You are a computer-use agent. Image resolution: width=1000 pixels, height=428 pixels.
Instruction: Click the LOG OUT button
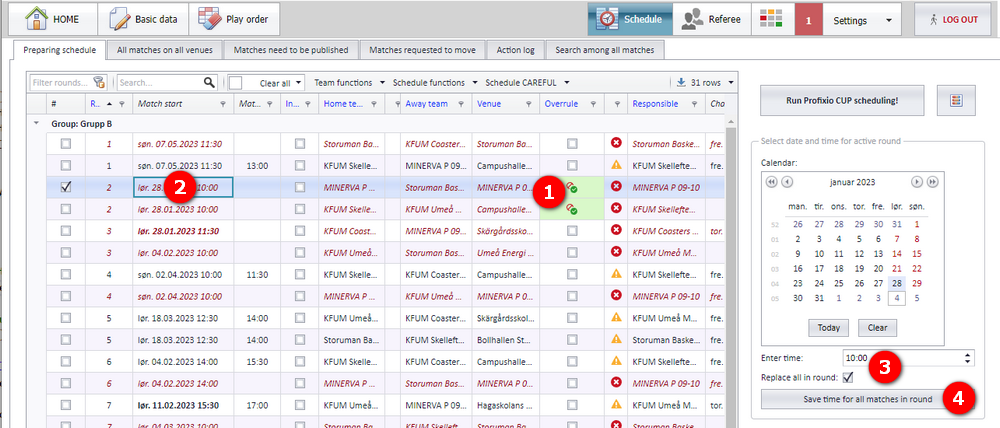tap(954, 19)
